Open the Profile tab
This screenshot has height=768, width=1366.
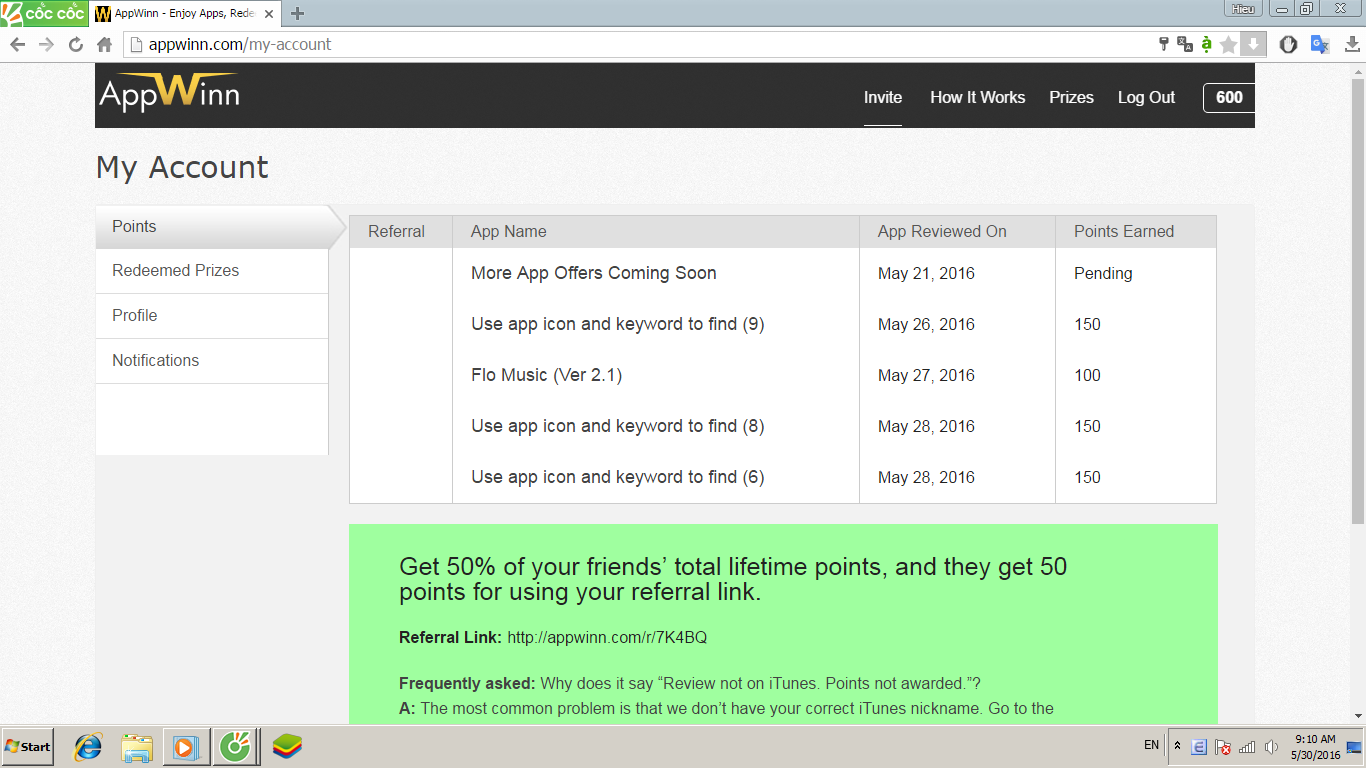[x=212, y=316]
